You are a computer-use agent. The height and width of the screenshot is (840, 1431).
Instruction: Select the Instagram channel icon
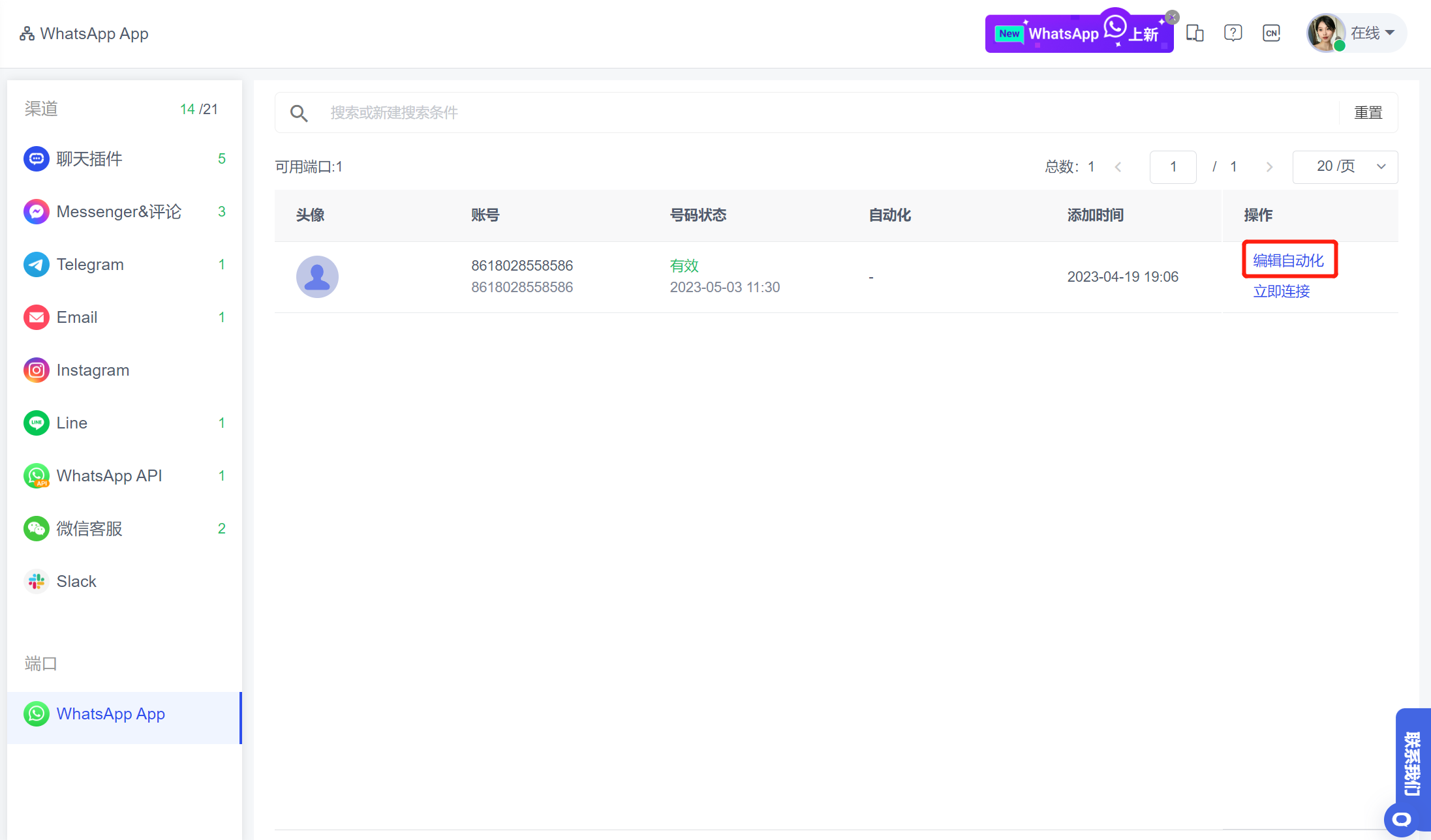point(37,370)
